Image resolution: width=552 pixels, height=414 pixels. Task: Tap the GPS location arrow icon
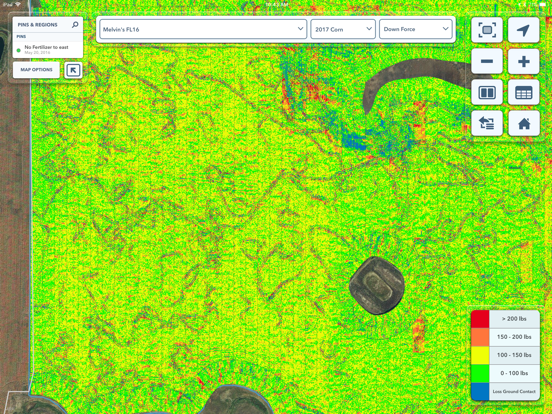(x=523, y=30)
